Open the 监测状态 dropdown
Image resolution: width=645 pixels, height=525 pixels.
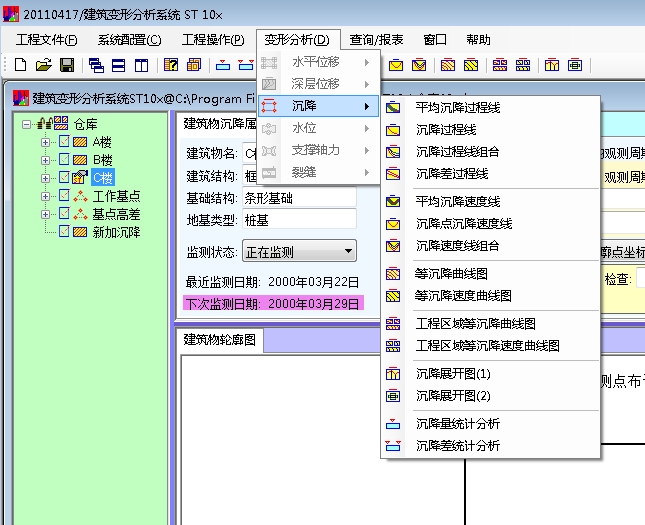point(299,251)
